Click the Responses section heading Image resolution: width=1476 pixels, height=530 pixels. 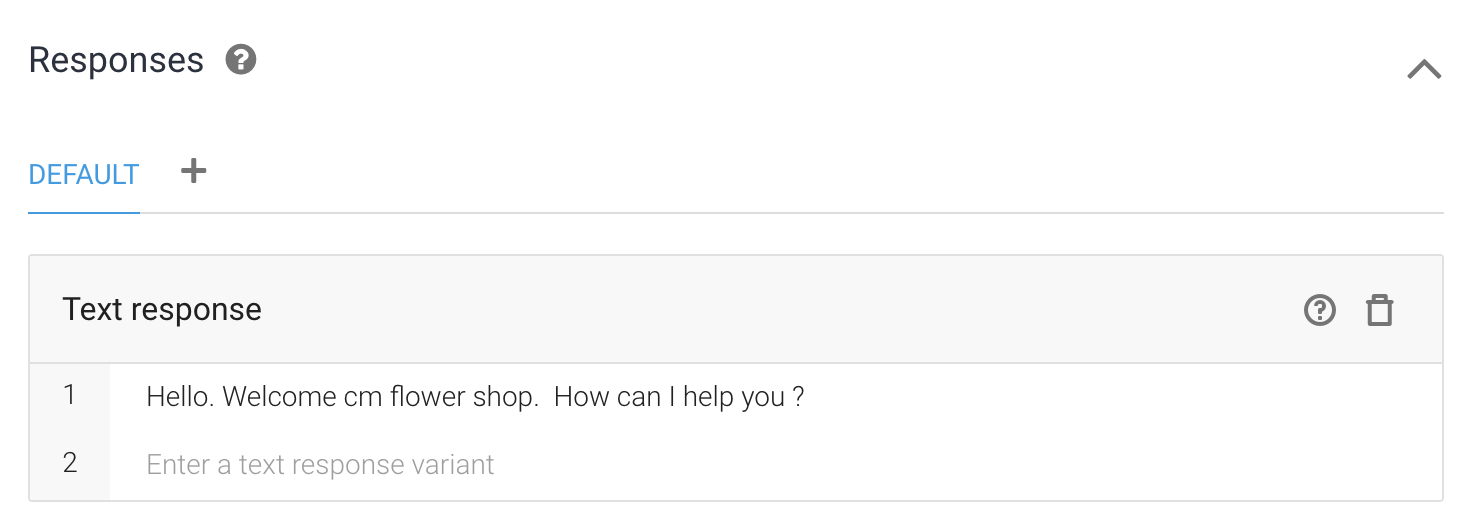116,61
